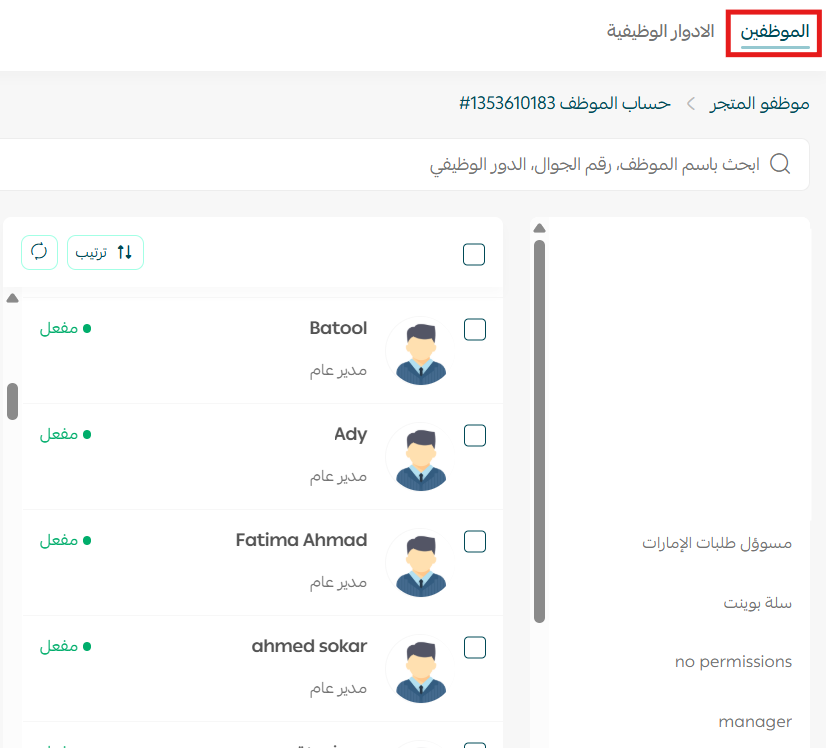Check the select-all checkbox in the header

pyautogui.click(x=474, y=254)
